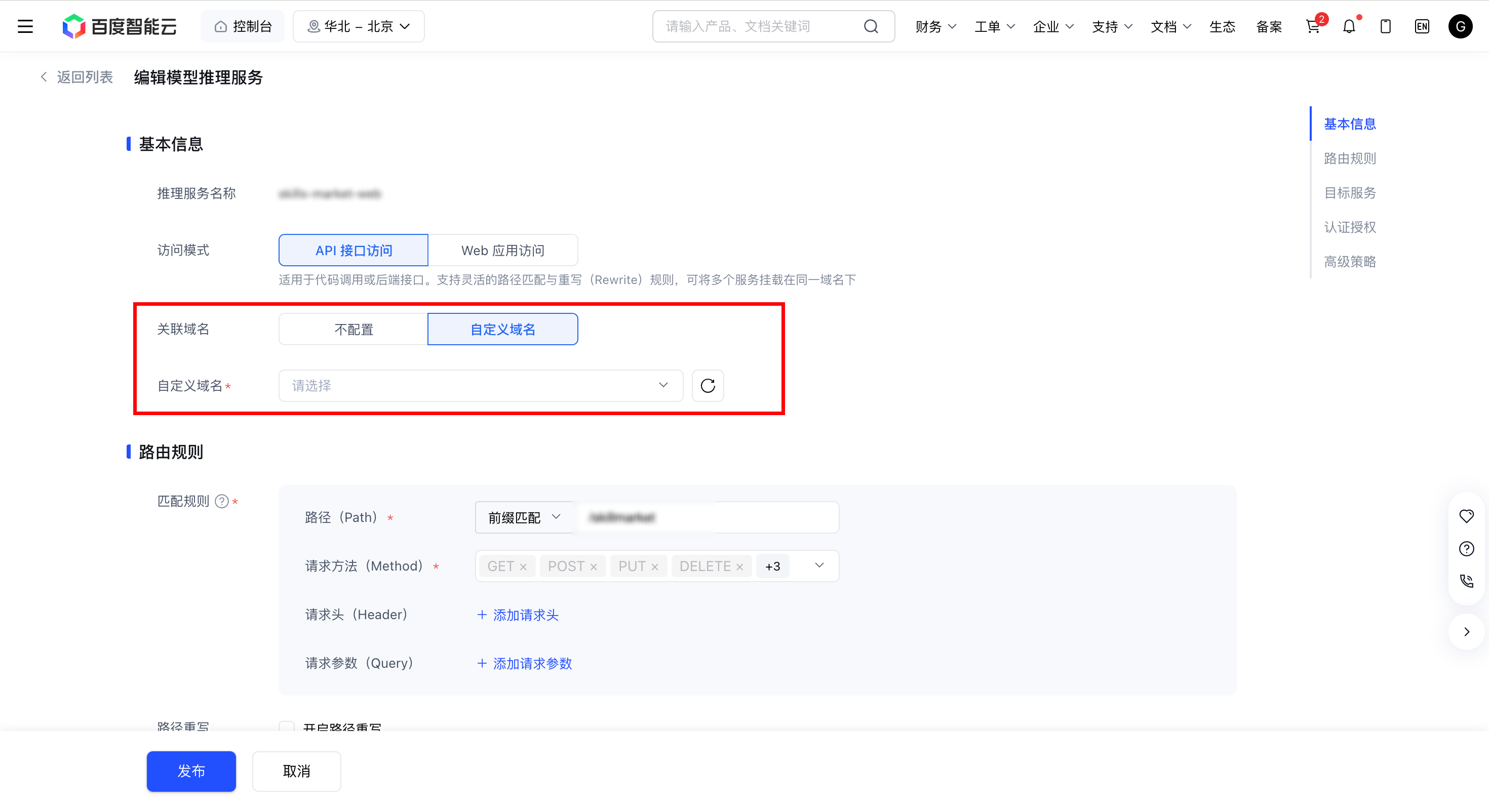This screenshot has width=1489, height=812.
Task: Switch language with the EN icon
Action: [x=1421, y=27]
